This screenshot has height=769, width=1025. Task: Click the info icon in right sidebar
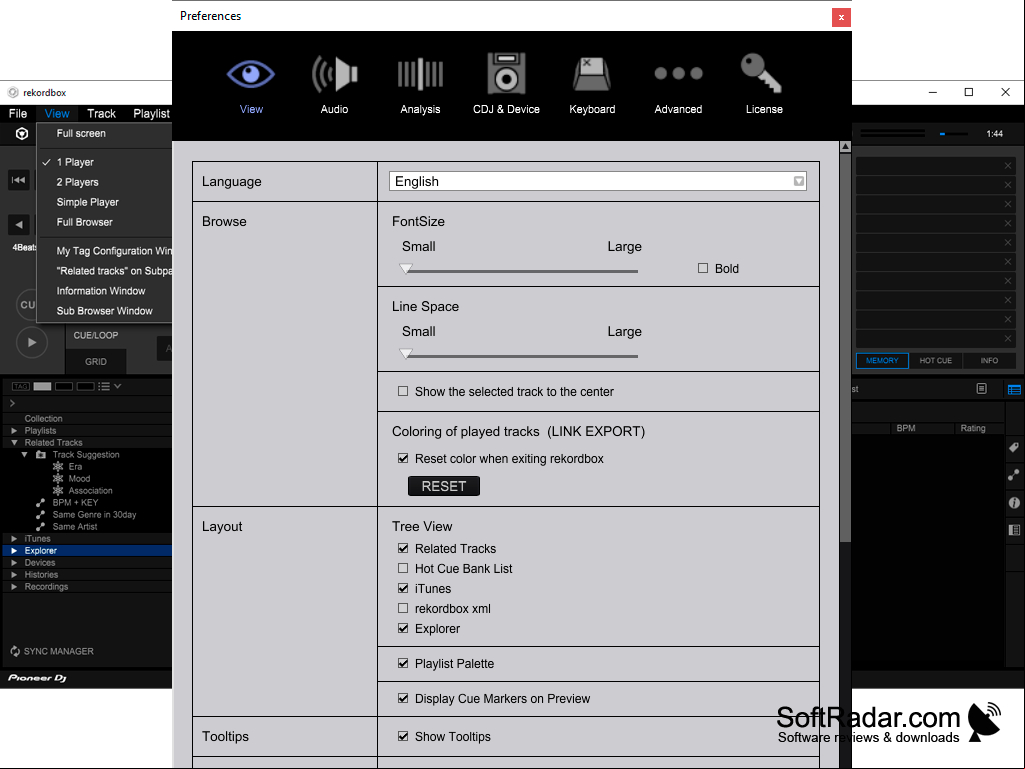[x=1014, y=503]
